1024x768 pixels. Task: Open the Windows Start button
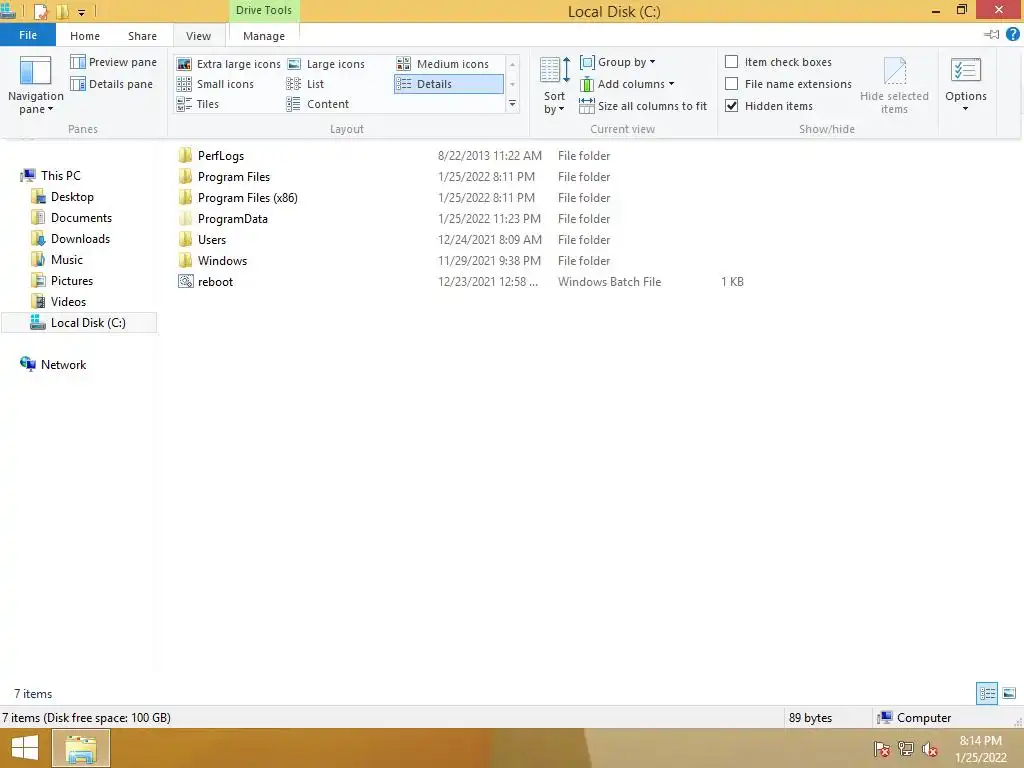tap(25, 748)
